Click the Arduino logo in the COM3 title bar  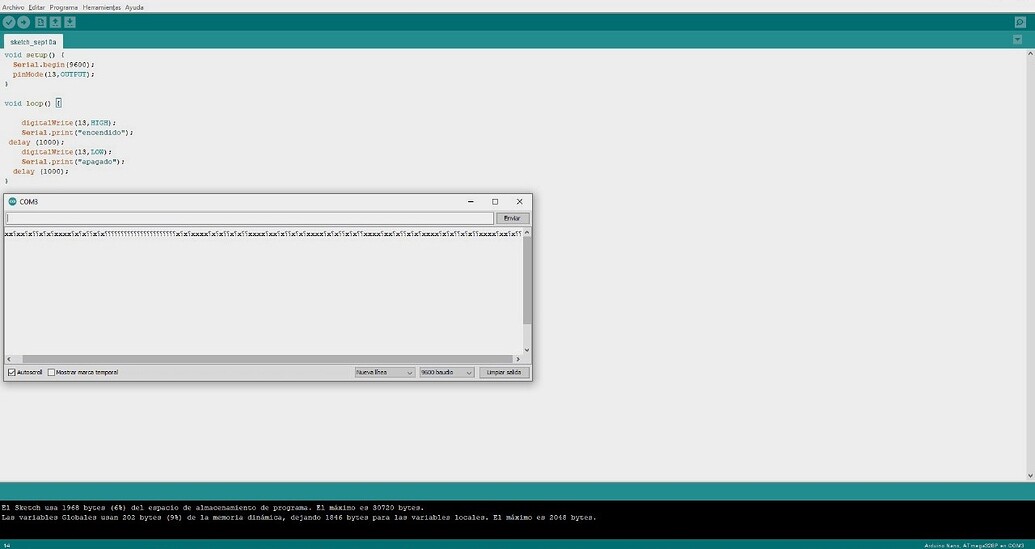coord(12,201)
